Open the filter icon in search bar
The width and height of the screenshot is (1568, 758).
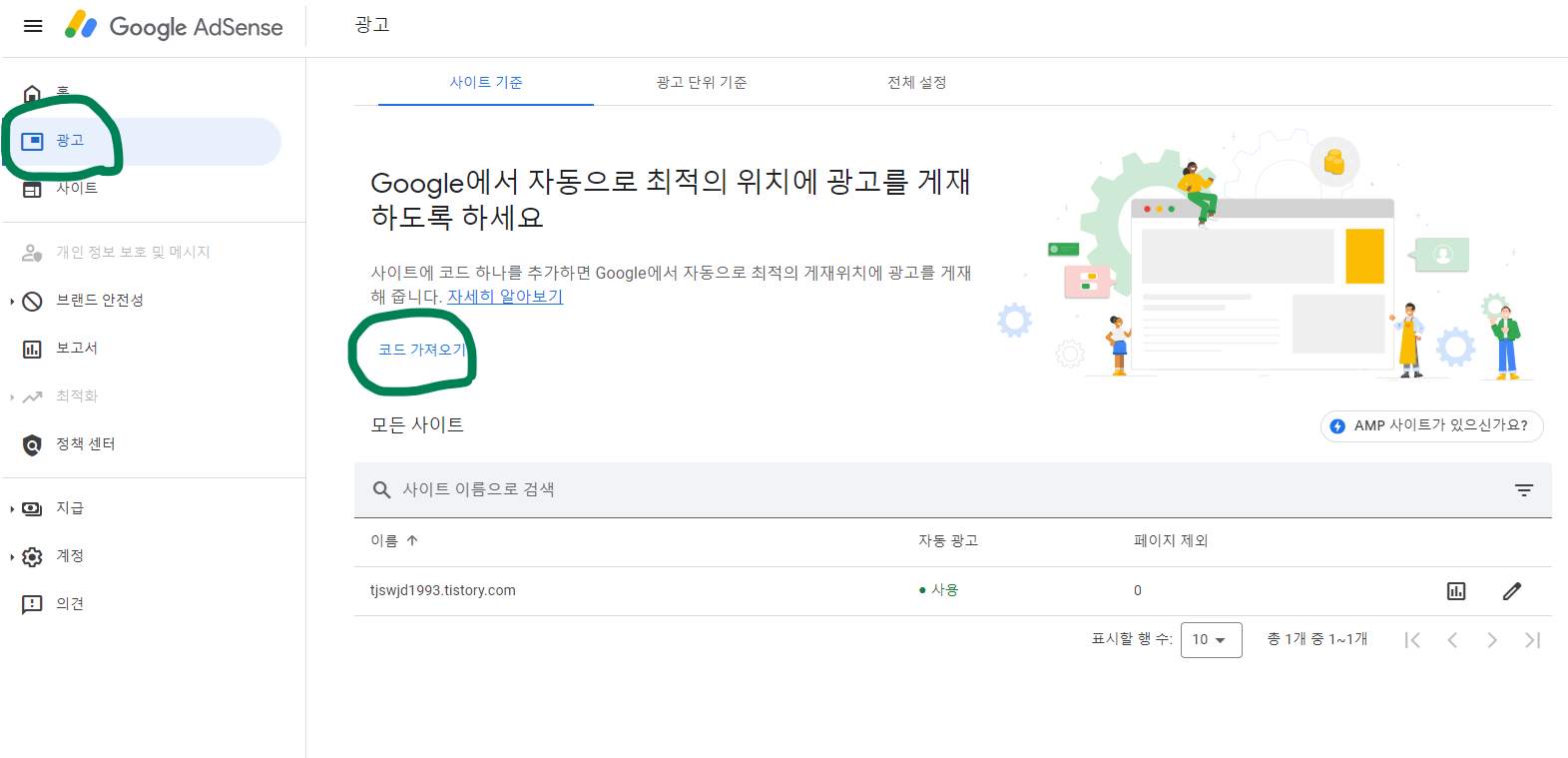point(1524,490)
